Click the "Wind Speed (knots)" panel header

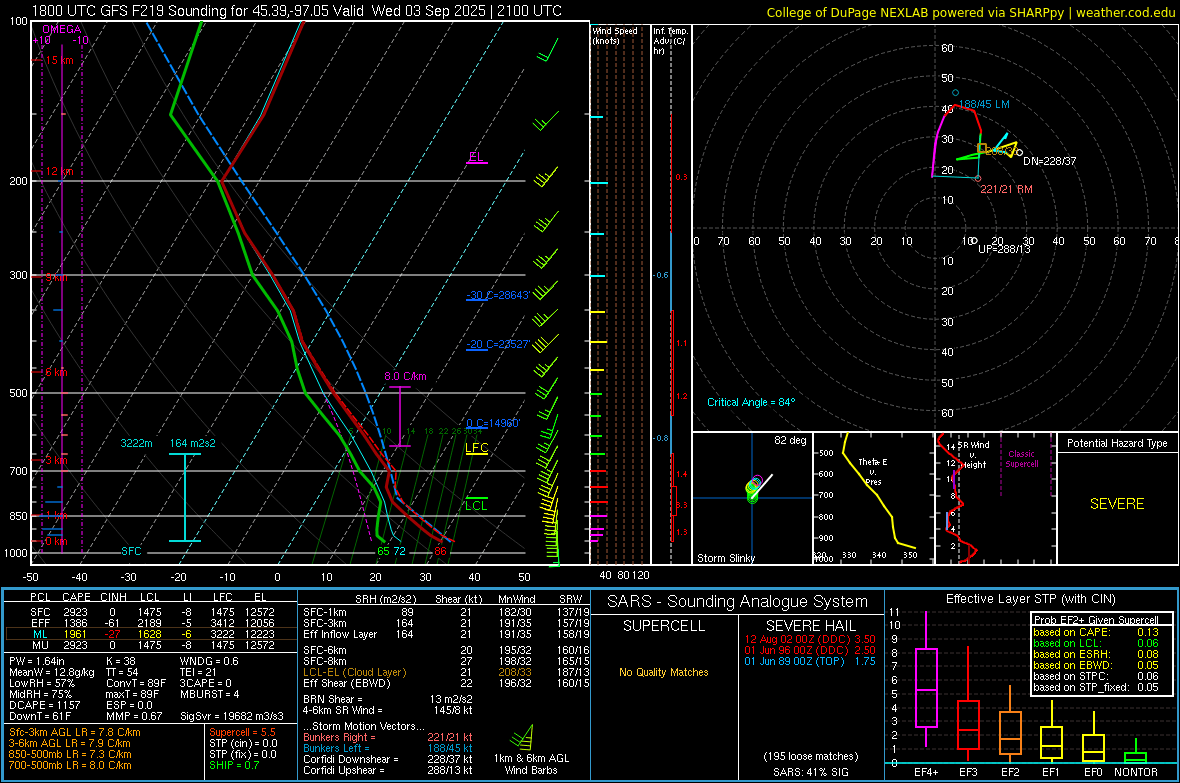(615, 35)
